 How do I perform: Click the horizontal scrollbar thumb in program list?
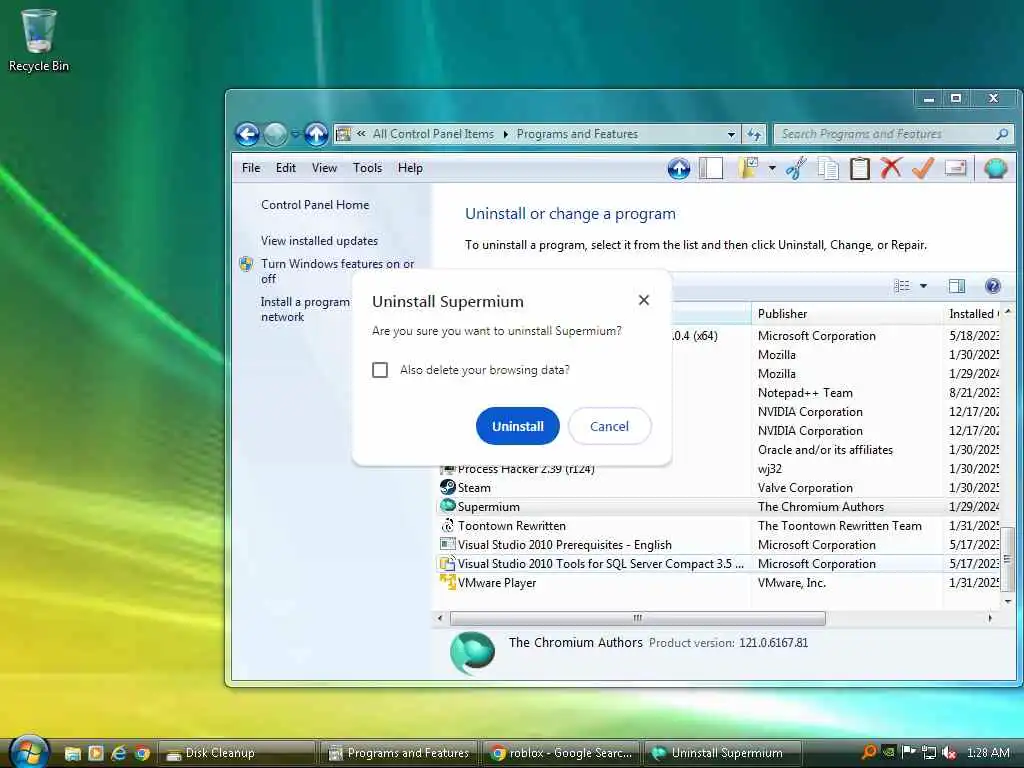[x=637, y=618]
